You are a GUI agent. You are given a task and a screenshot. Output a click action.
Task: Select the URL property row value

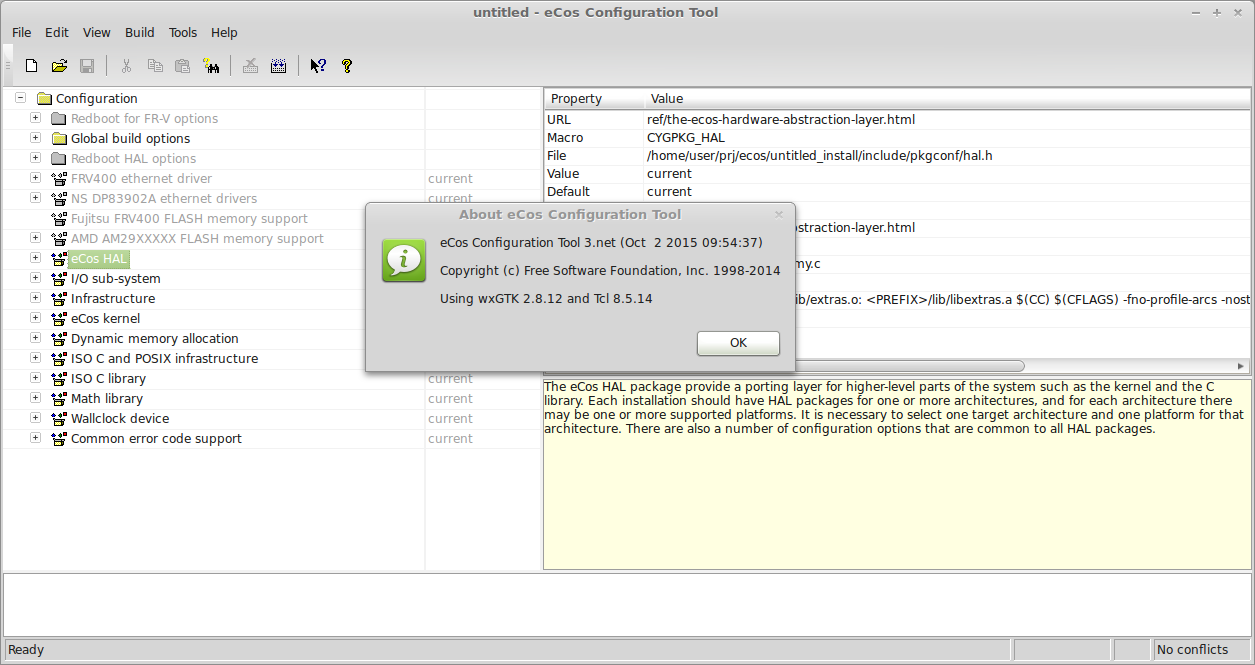tap(781, 120)
